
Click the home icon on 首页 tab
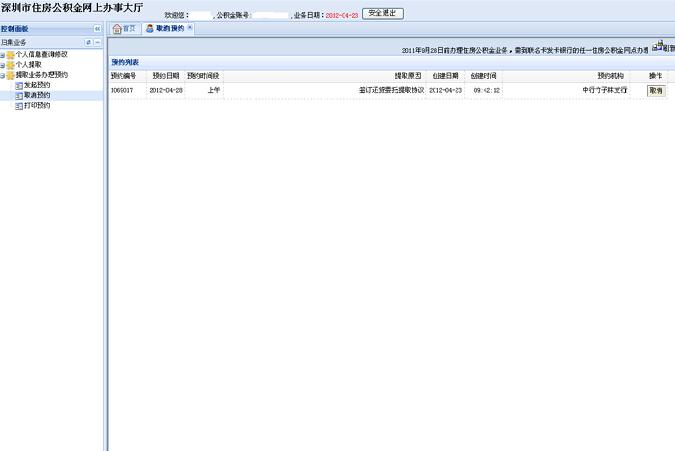click(x=116, y=29)
